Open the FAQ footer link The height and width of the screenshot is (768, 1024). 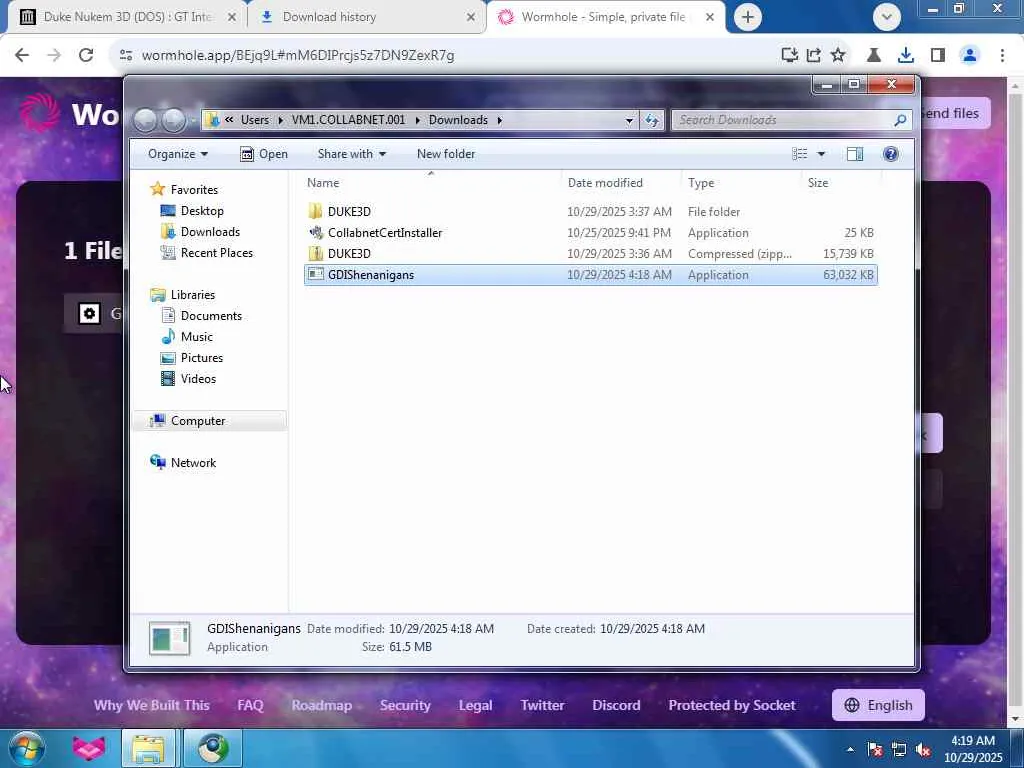(x=250, y=705)
